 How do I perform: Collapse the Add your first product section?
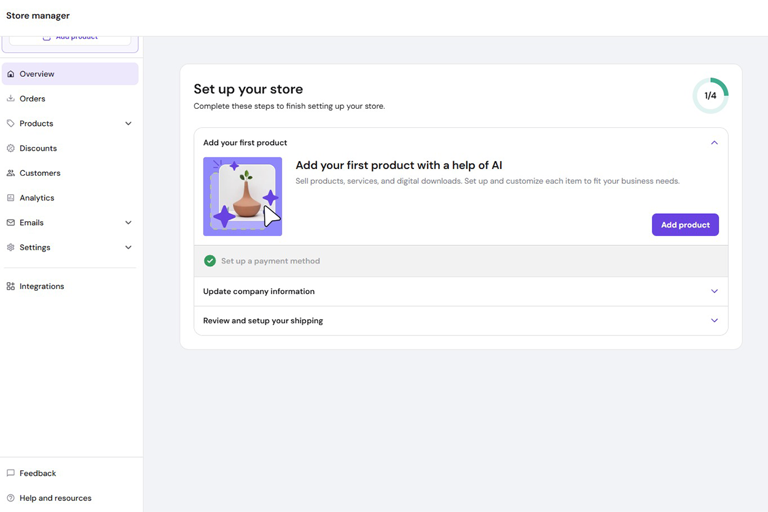tap(714, 143)
